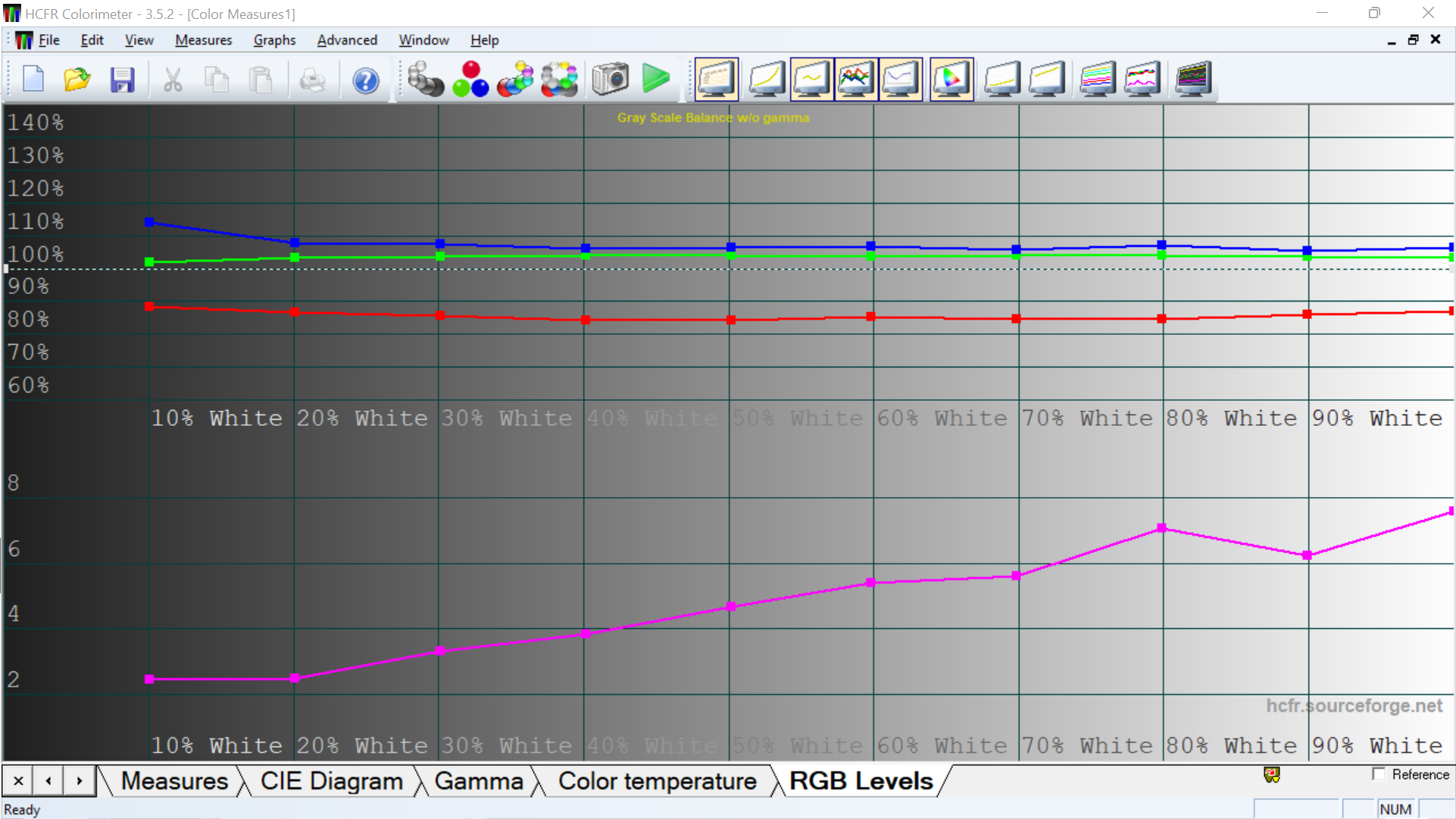The height and width of the screenshot is (819, 1456).
Task: Open the Advanced menu dropdown
Action: pos(347,40)
